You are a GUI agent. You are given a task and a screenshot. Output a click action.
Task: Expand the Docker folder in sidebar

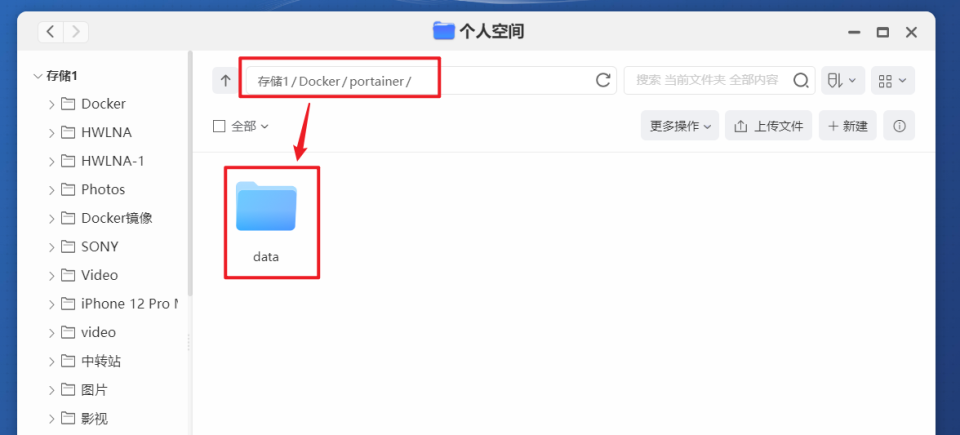pyautogui.click(x=51, y=104)
